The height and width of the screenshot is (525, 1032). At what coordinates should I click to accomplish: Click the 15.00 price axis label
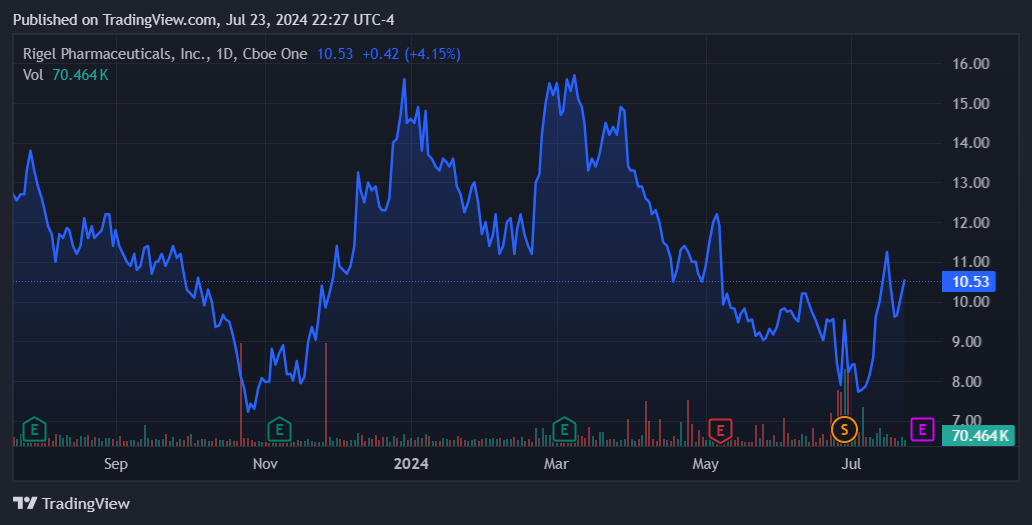point(971,103)
